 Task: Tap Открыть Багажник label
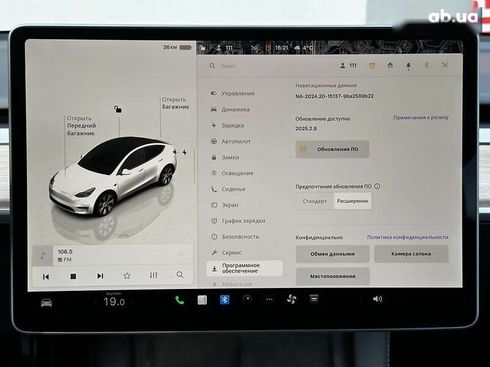tap(175, 103)
